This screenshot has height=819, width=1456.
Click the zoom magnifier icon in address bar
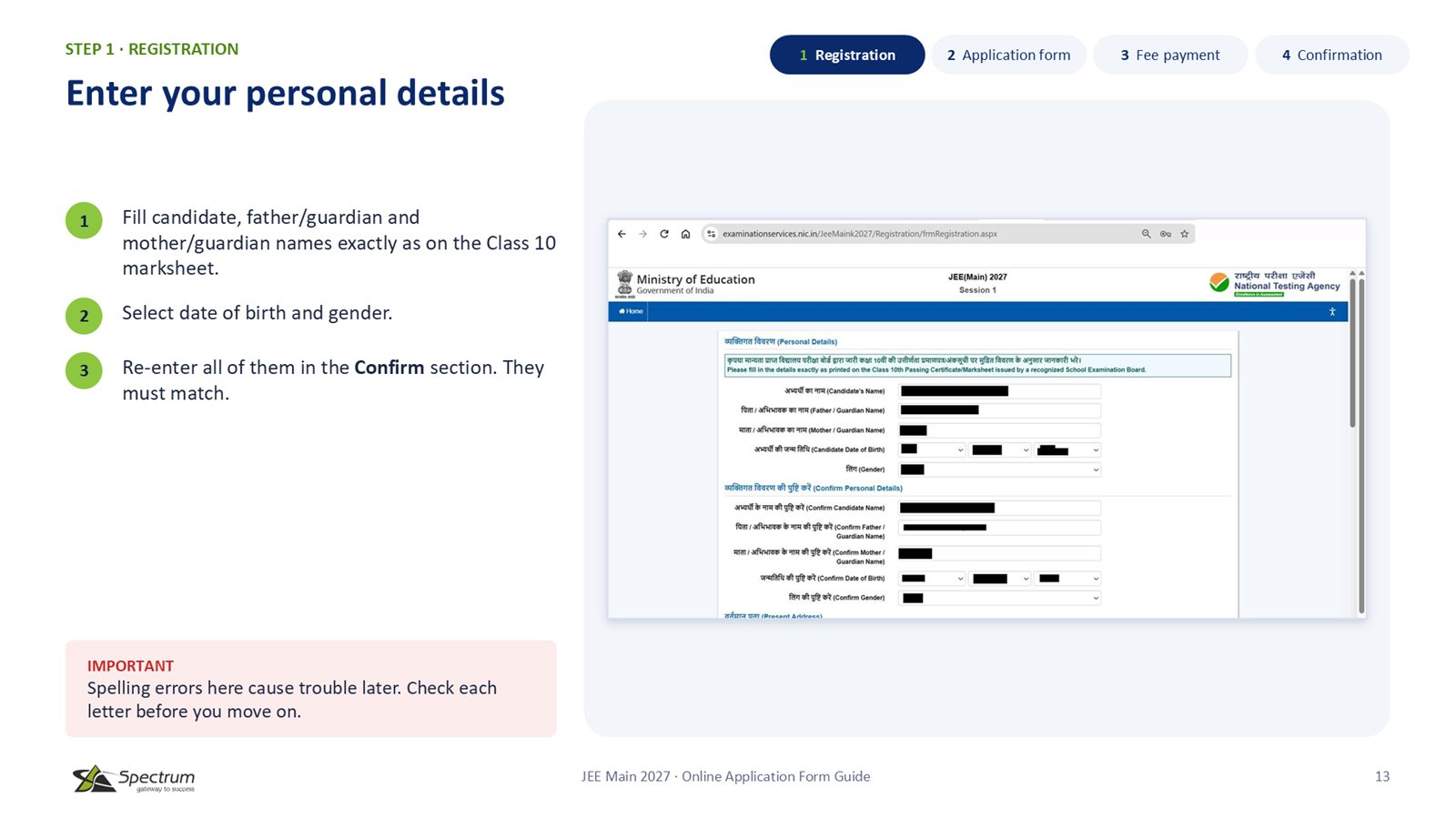tap(1147, 234)
